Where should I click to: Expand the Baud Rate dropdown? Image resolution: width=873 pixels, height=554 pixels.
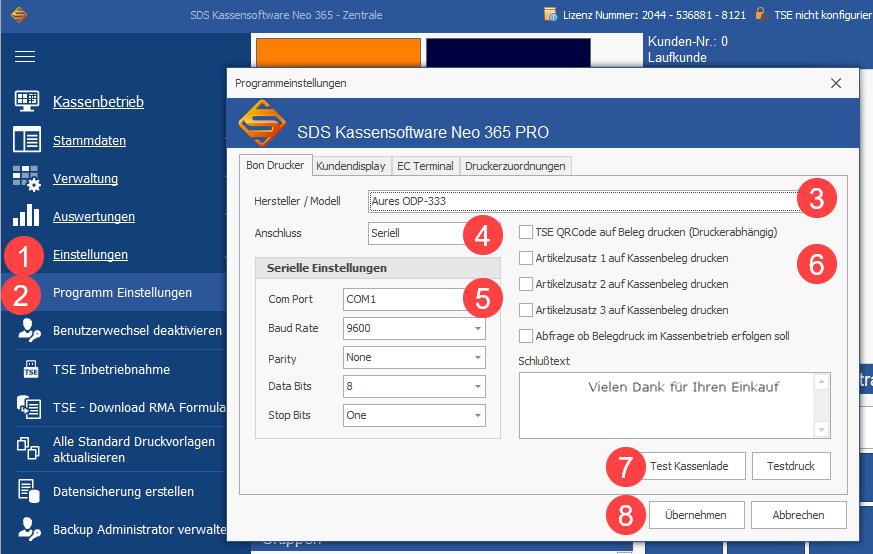coord(478,329)
